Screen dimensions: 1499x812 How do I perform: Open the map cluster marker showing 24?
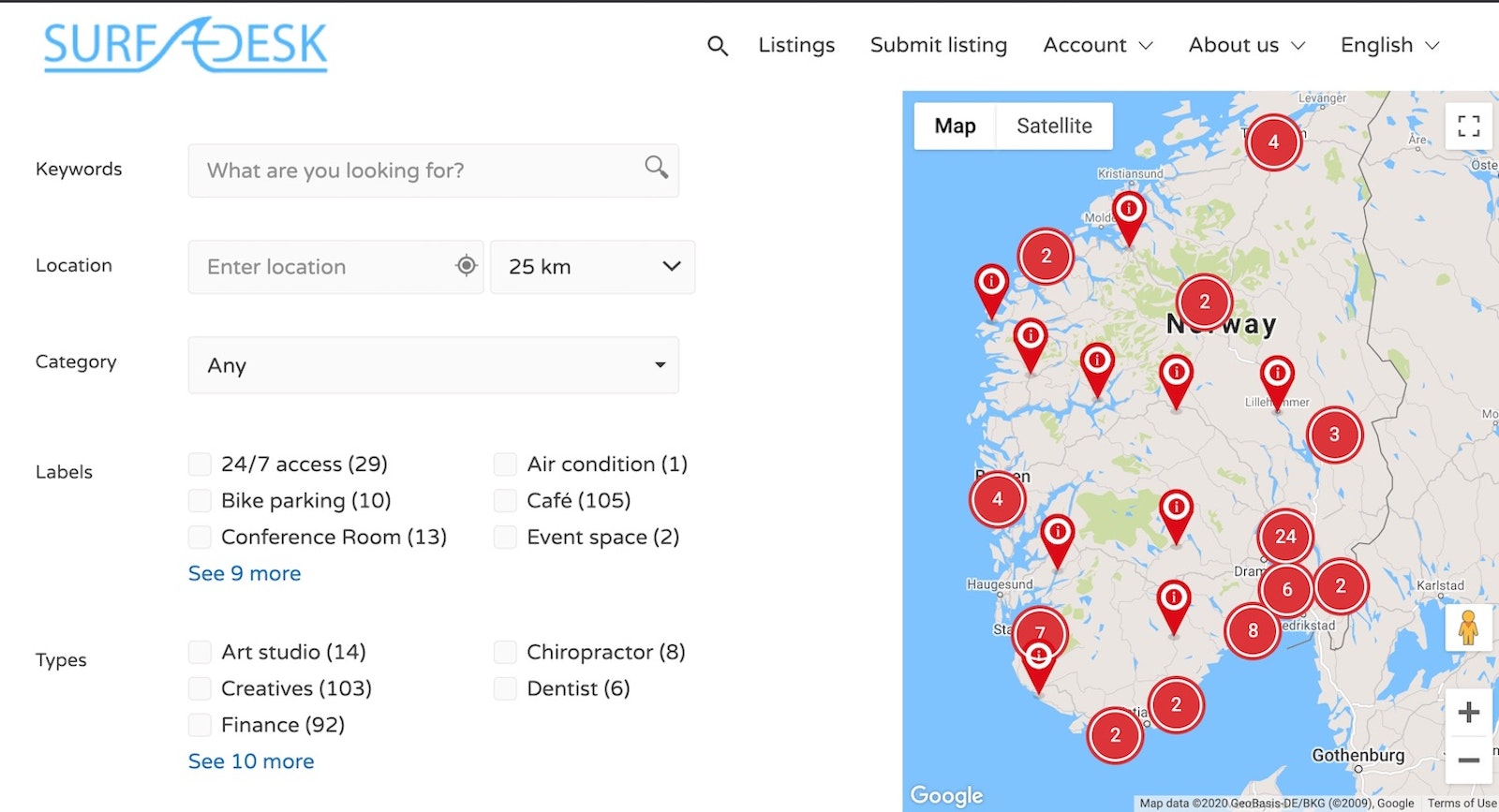pyautogui.click(x=1285, y=537)
